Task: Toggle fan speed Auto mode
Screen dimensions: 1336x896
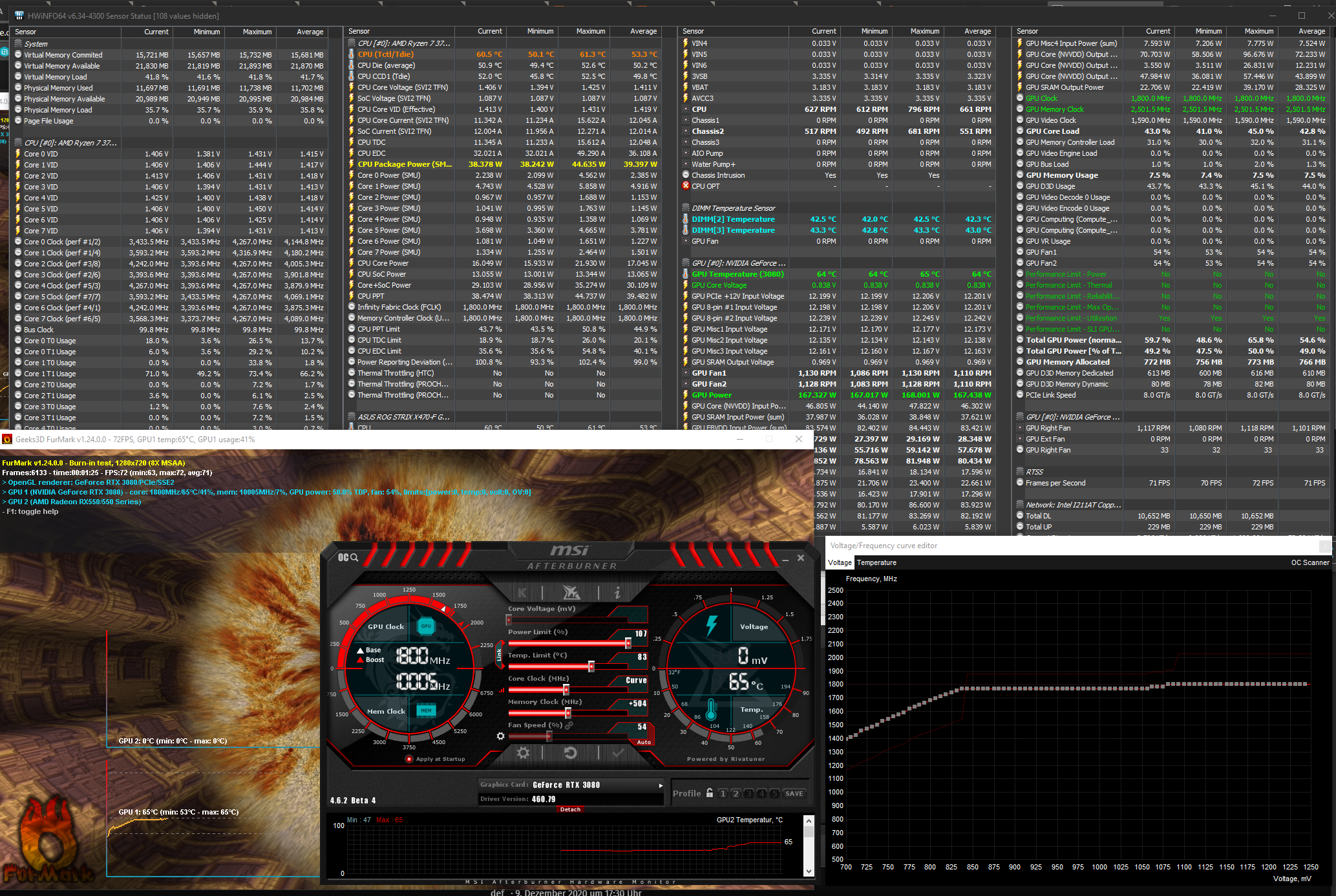Action: point(644,742)
